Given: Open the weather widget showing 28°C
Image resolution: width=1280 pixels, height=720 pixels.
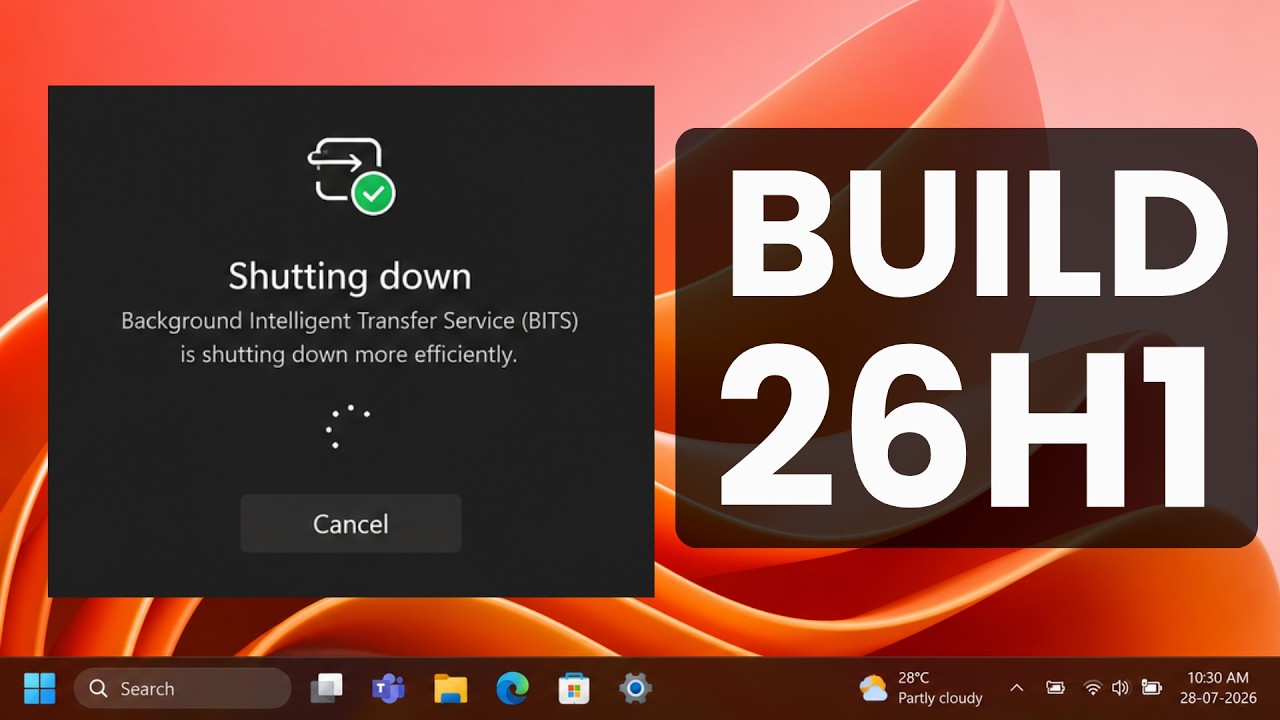Looking at the screenshot, I should [921, 688].
